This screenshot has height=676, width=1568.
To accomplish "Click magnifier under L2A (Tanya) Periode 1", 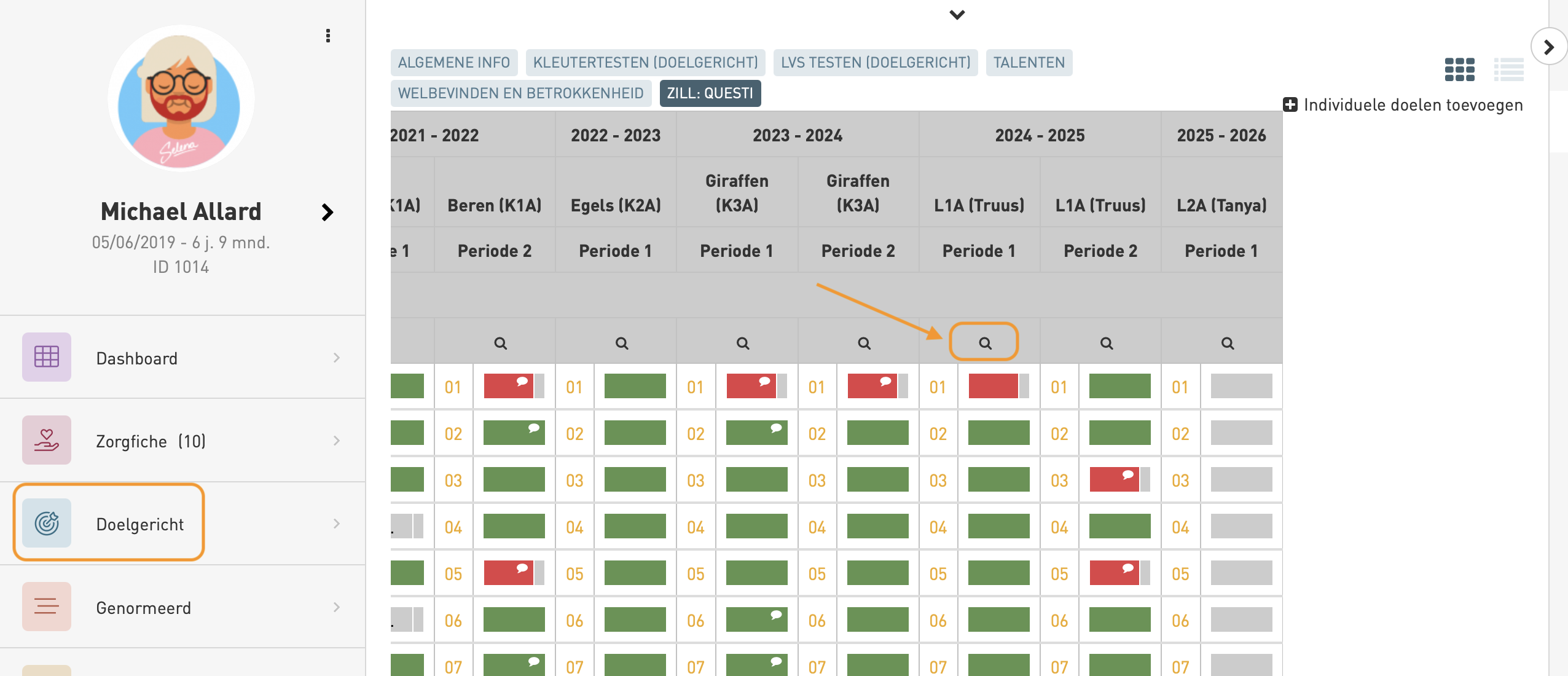I will pos(1227,343).
